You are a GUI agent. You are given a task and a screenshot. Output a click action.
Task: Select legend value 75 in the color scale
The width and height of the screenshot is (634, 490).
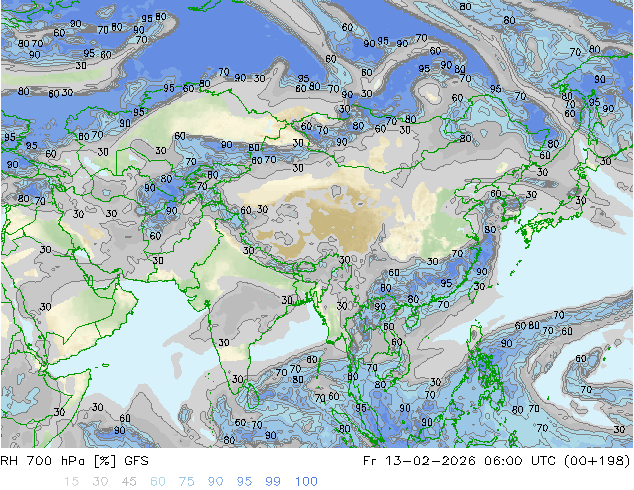[186, 482]
